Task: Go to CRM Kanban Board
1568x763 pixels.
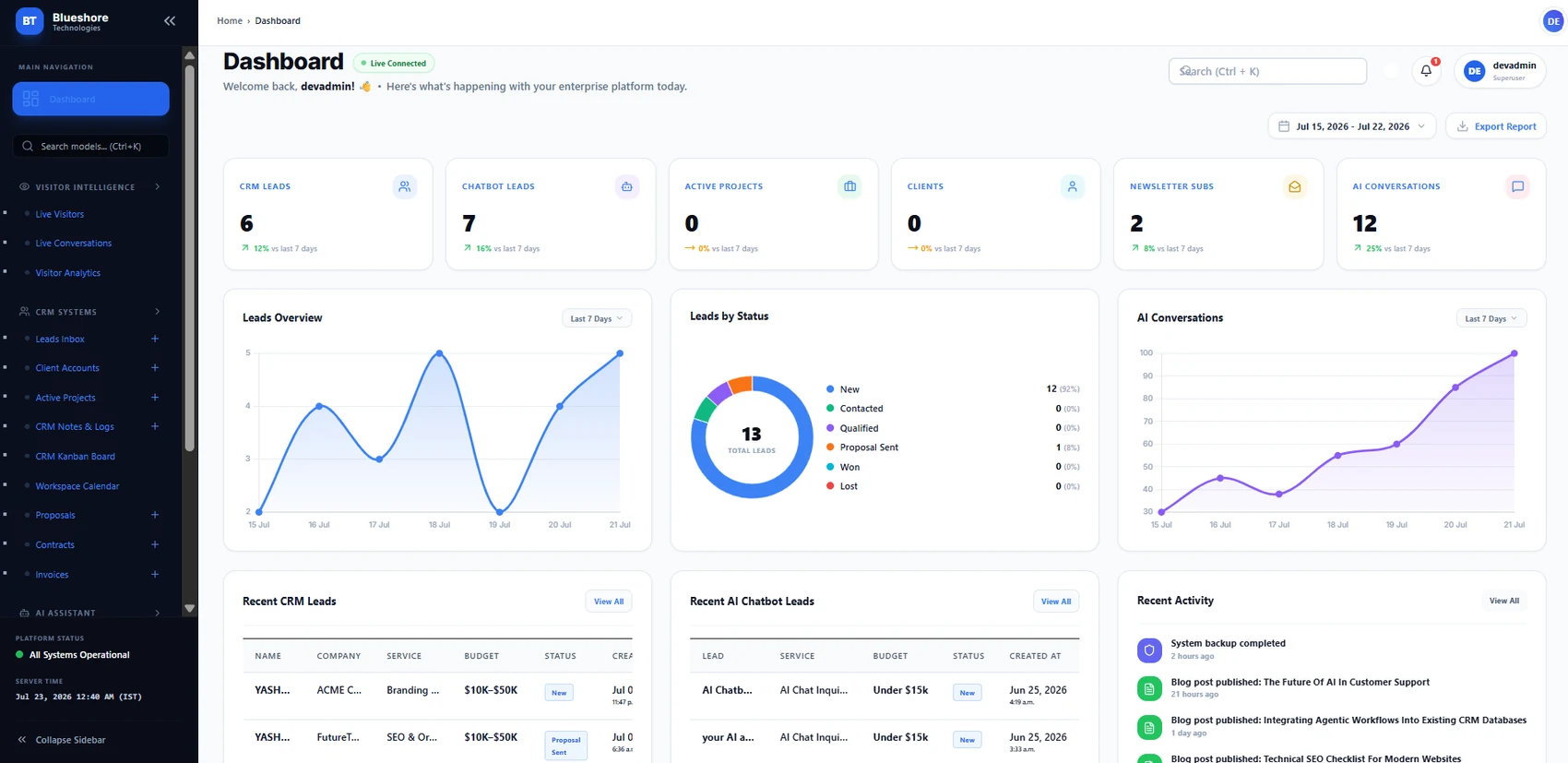Action: click(76, 457)
